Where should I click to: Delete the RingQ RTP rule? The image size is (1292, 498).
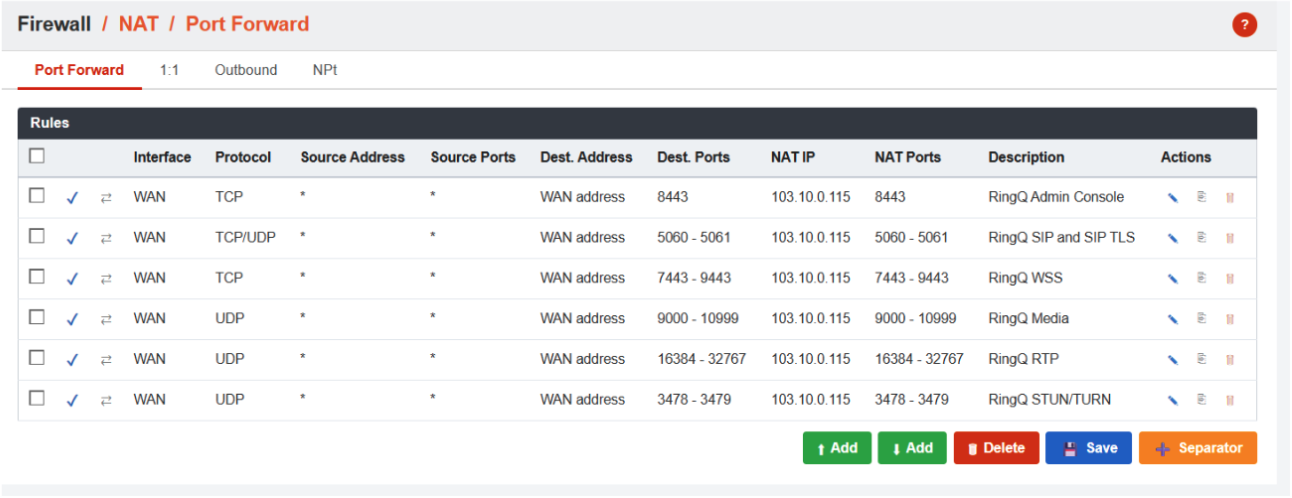(1229, 359)
